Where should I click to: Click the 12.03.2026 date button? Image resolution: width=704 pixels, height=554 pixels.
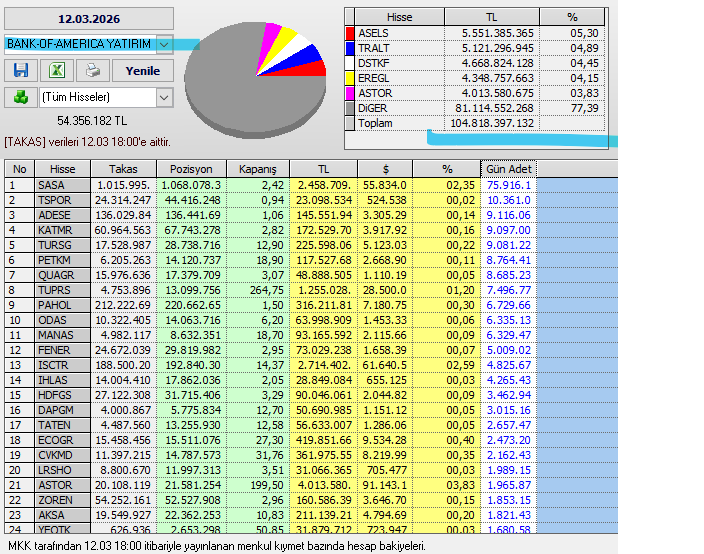pyautogui.click(x=89, y=19)
